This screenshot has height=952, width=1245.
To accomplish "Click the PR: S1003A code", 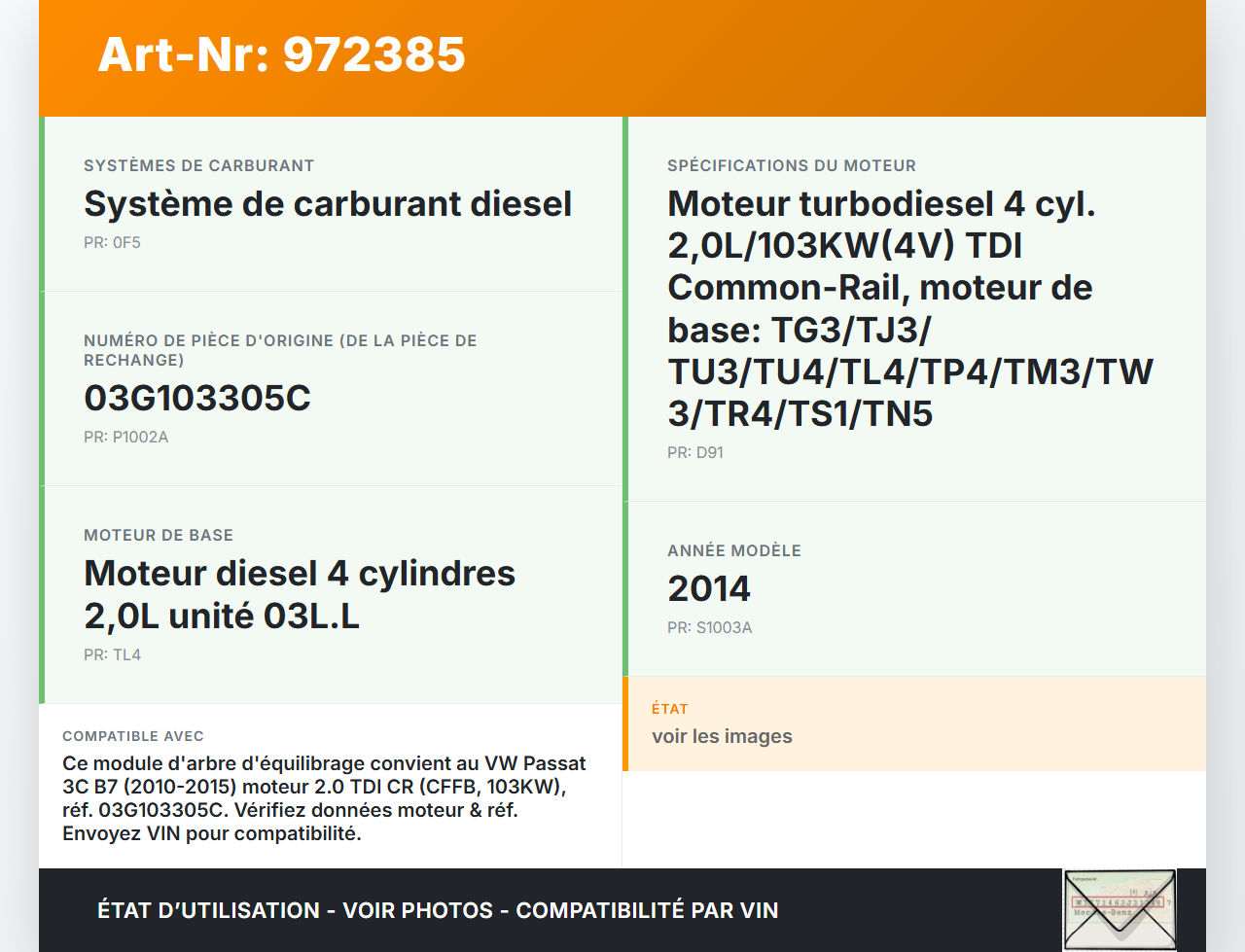I will [x=709, y=627].
